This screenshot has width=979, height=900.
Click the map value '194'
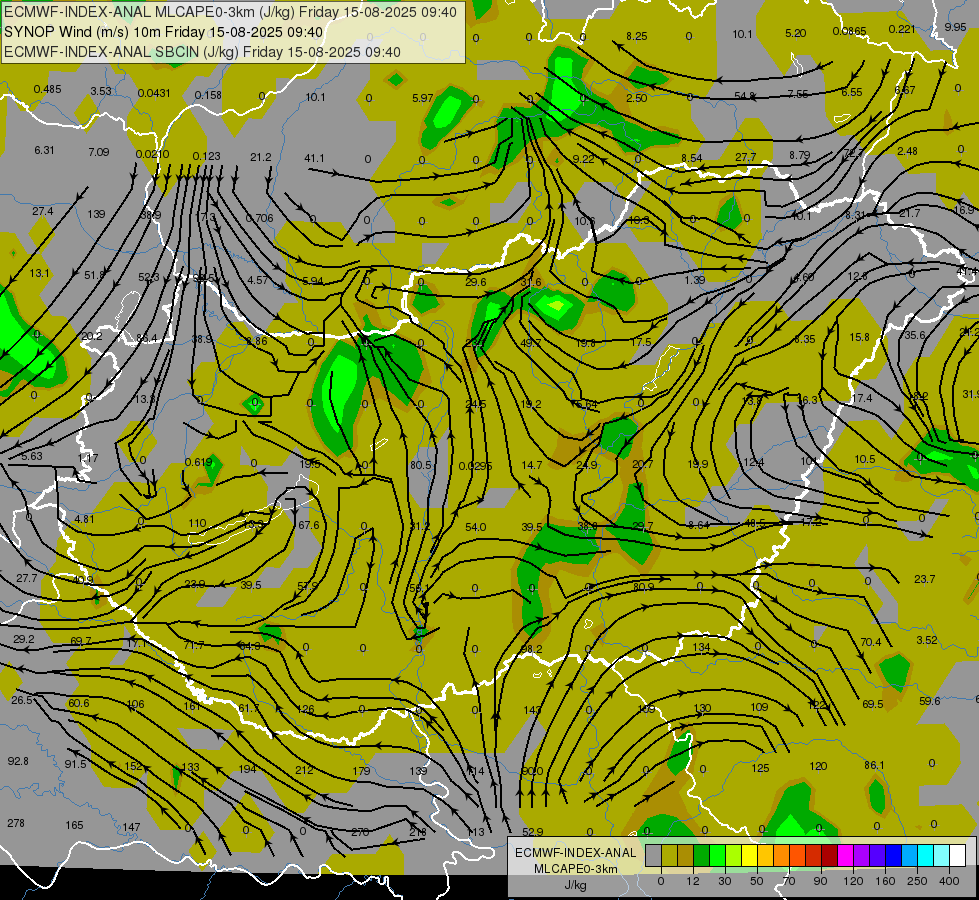coord(247,769)
